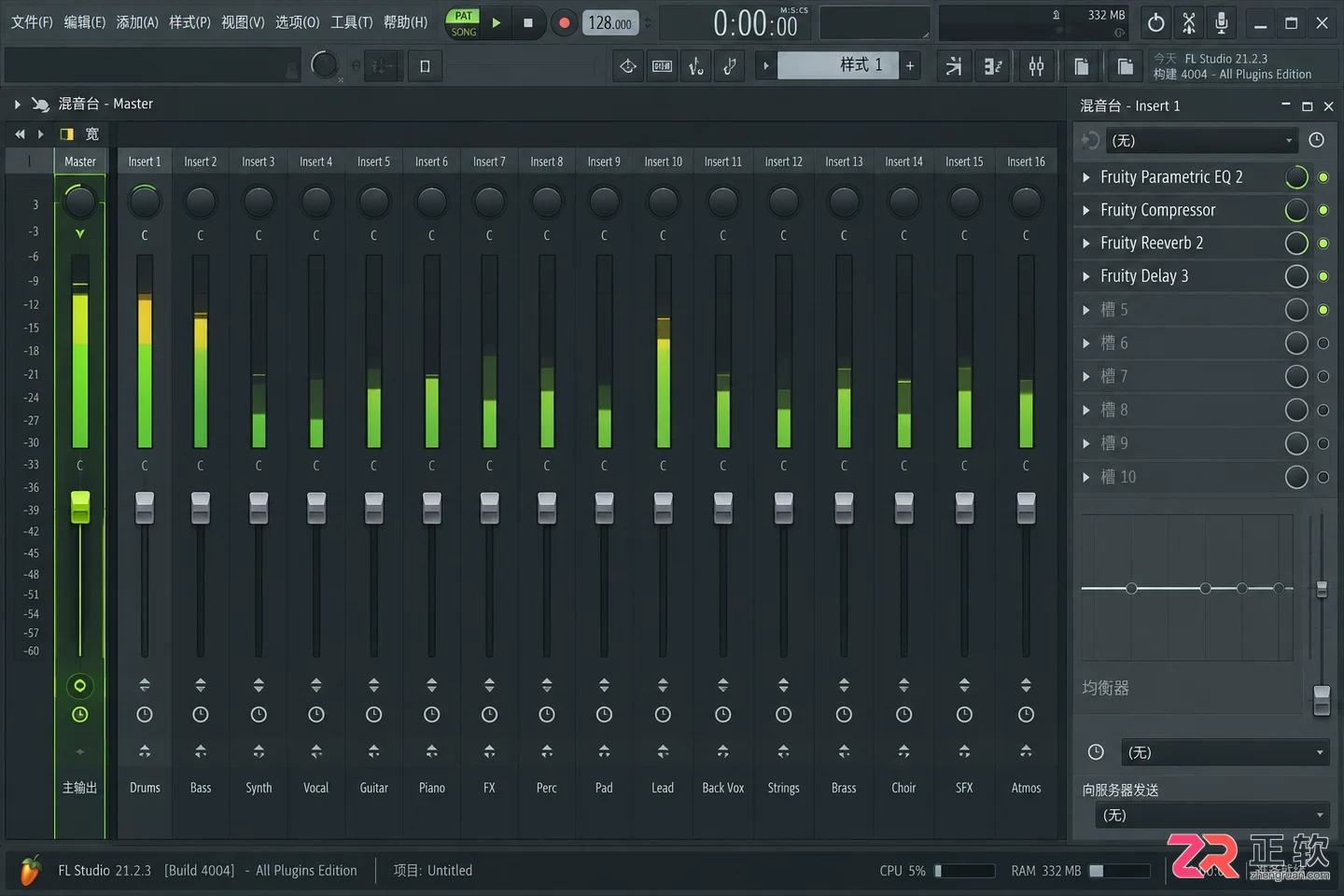
Task: Click the stereo separation arrows on Synth track
Action: click(x=259, y=685)
